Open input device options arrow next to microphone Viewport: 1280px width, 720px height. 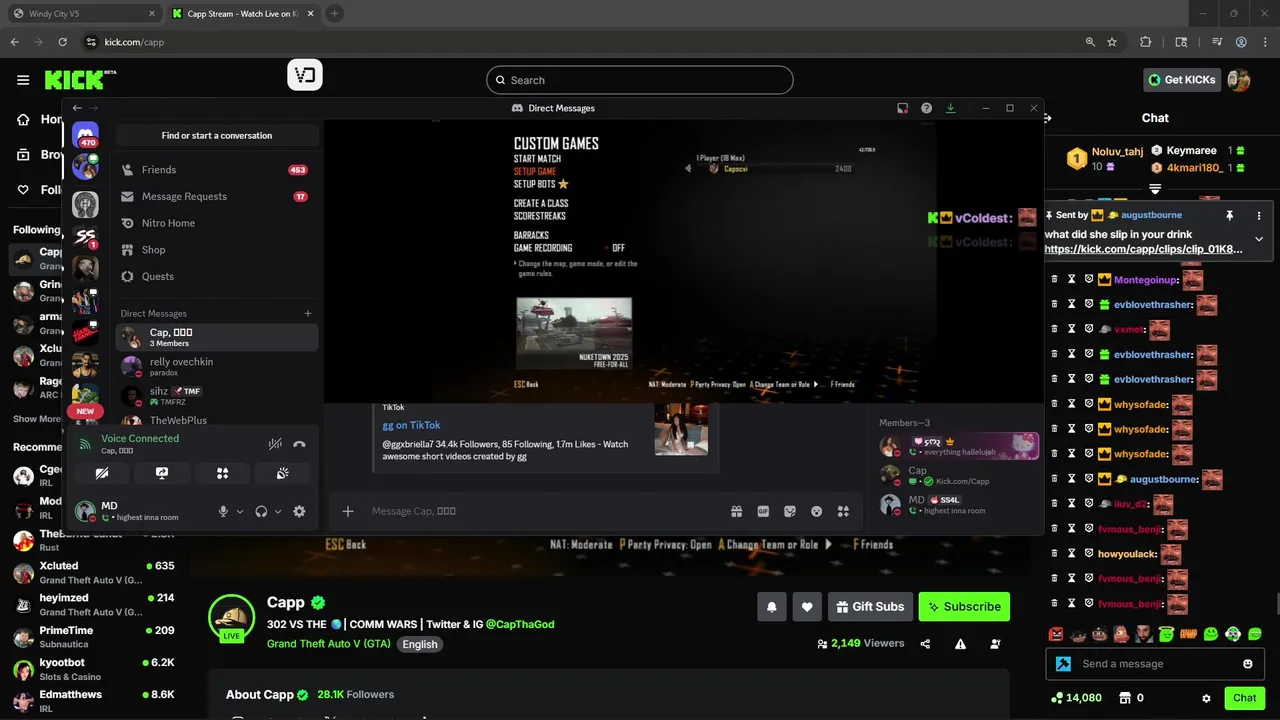click(240, 511)
